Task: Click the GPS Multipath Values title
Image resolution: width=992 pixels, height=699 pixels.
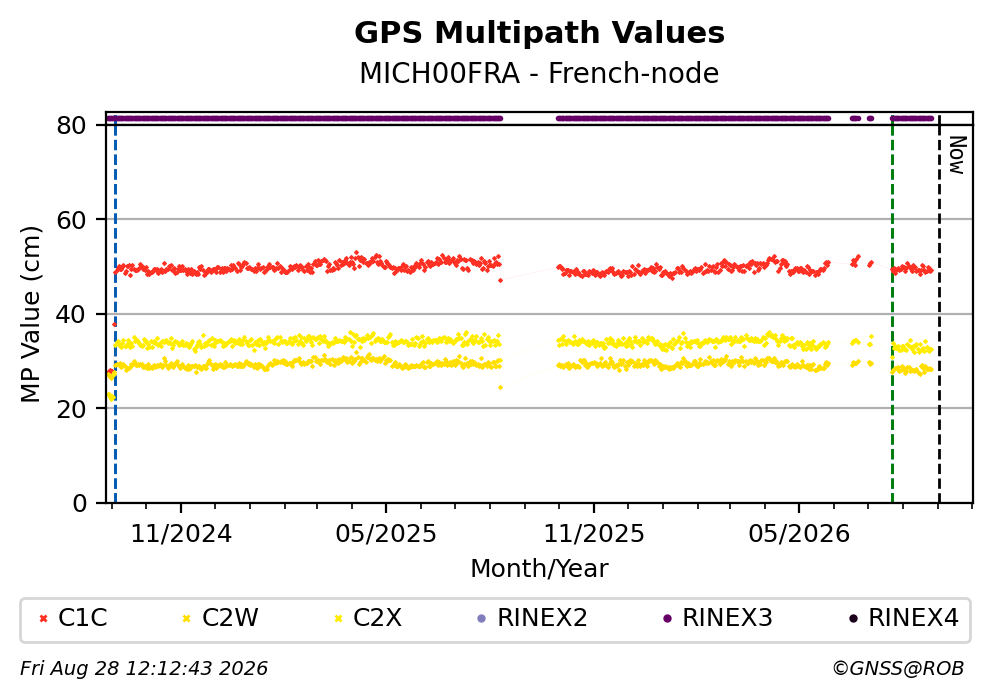Action: point(539,33)
